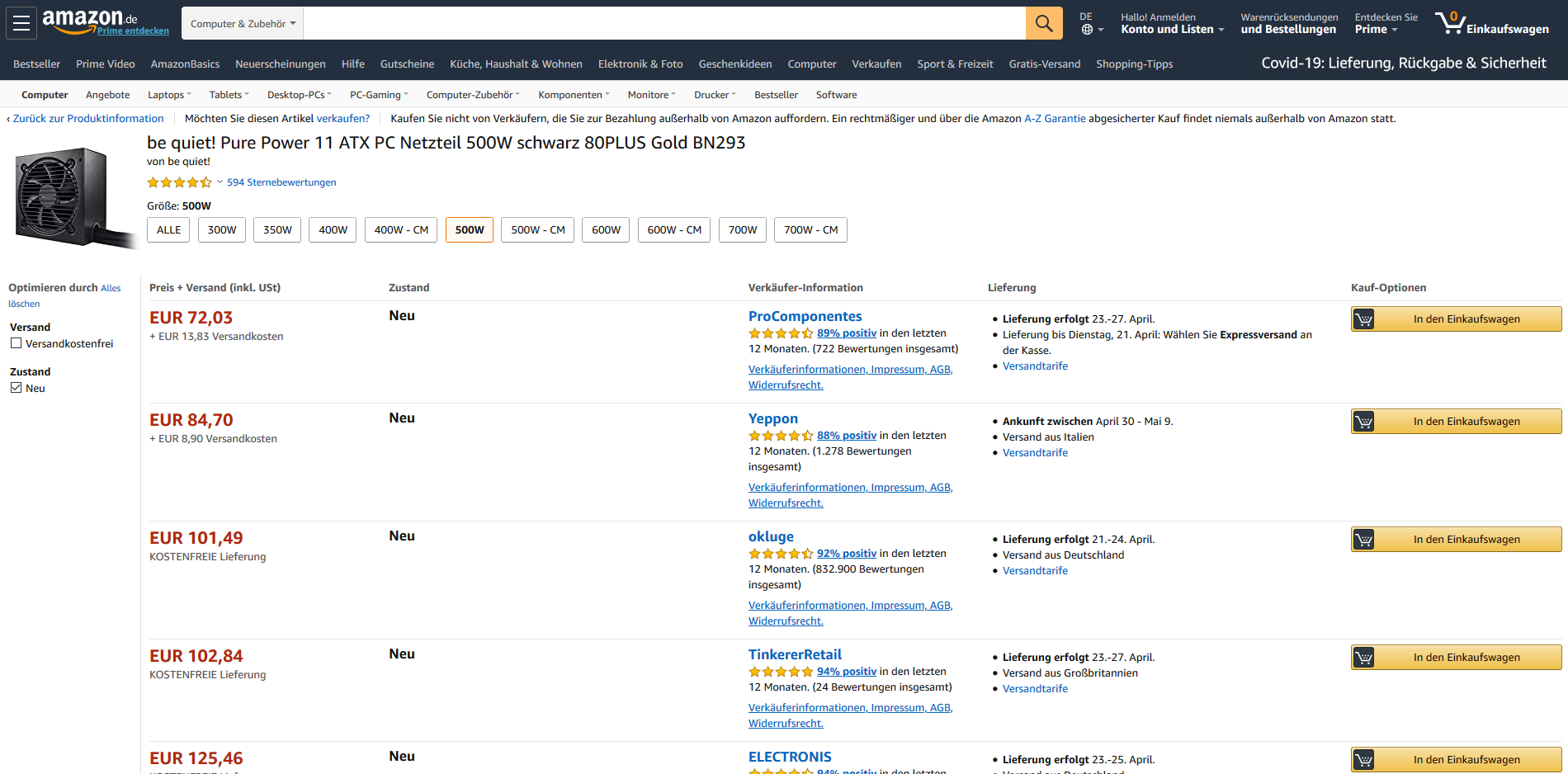Click Versandtarife under okluge delivery
The height and width of the screenshot is (774, 1568).
(x=1035, y=571)
